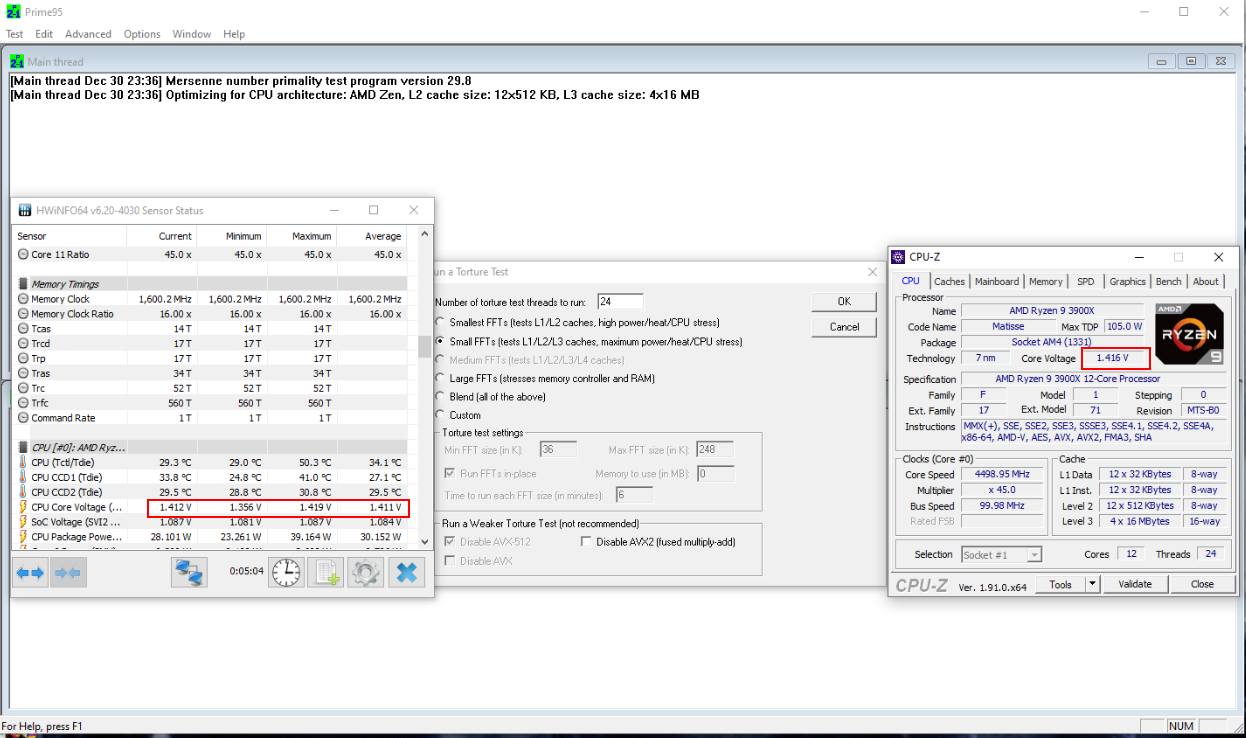Click the Command Rate row icon
Viewport: 1246px width, 738px height.
coord(23,418)
